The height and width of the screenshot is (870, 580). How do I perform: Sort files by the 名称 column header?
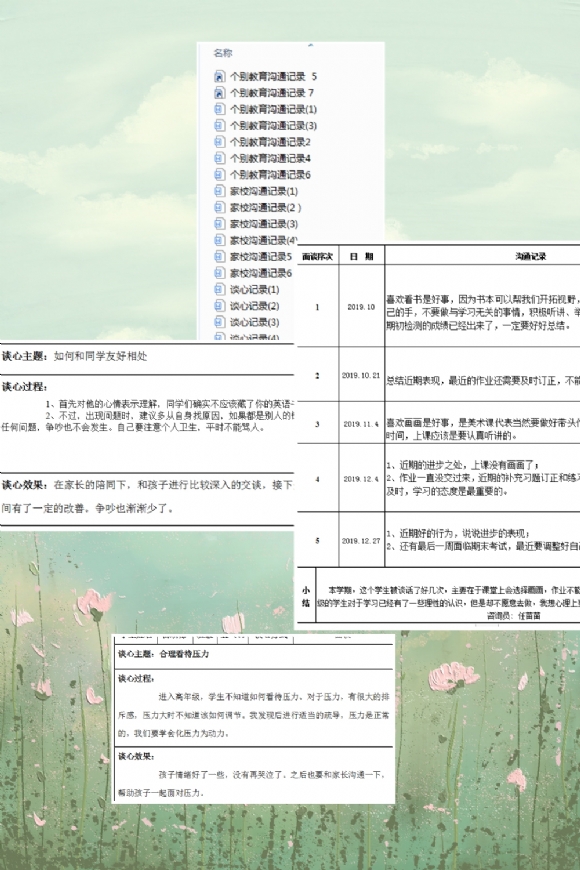pos(223,53)
